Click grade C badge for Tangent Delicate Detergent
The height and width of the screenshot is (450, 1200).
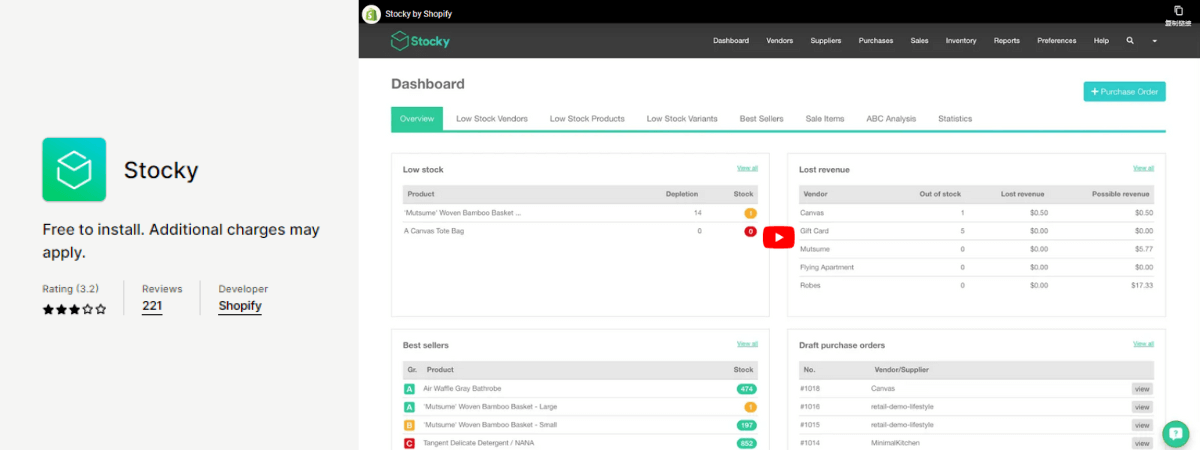409,443
